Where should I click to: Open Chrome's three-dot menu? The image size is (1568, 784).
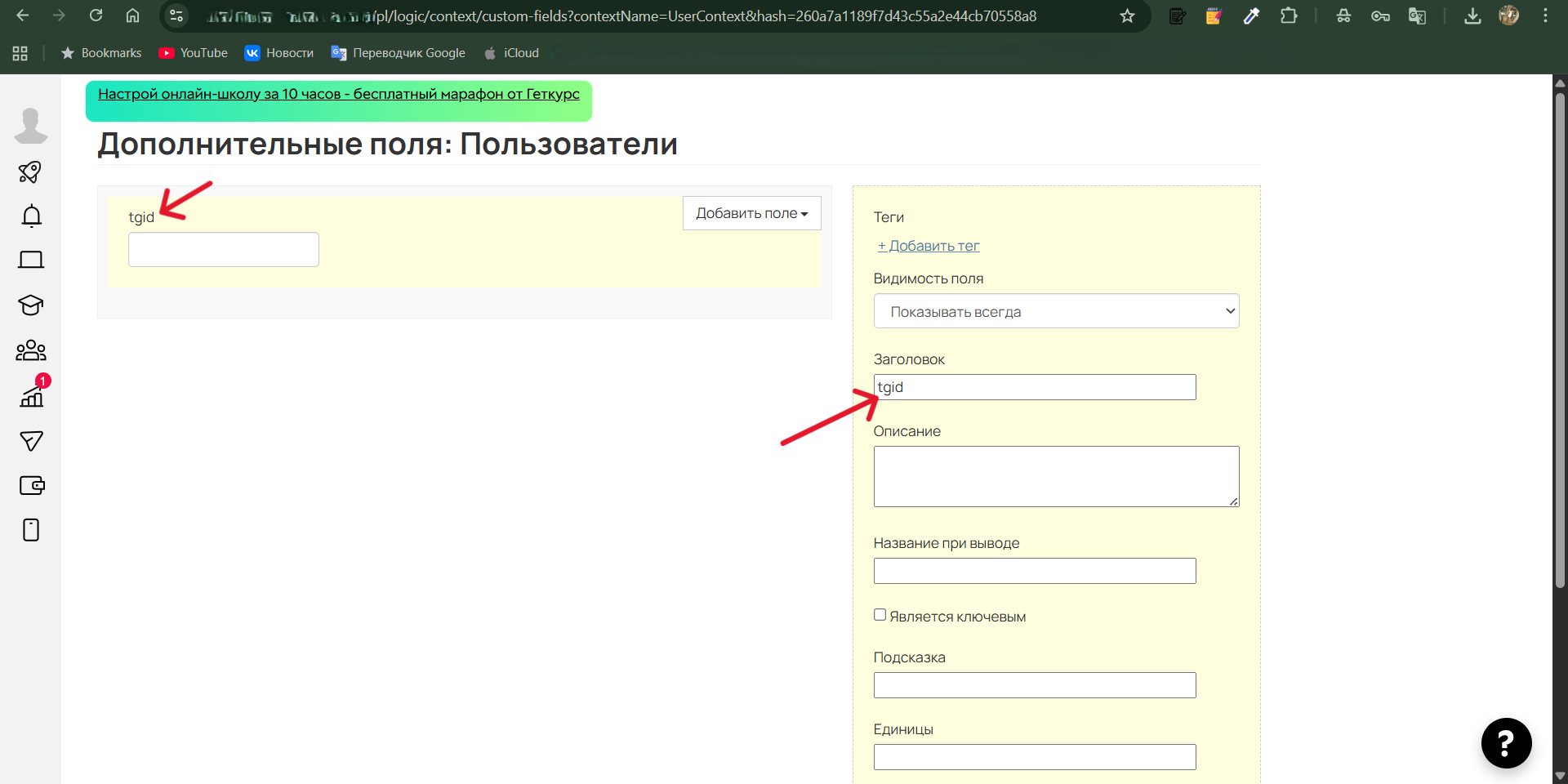(x=1546, y=16)
